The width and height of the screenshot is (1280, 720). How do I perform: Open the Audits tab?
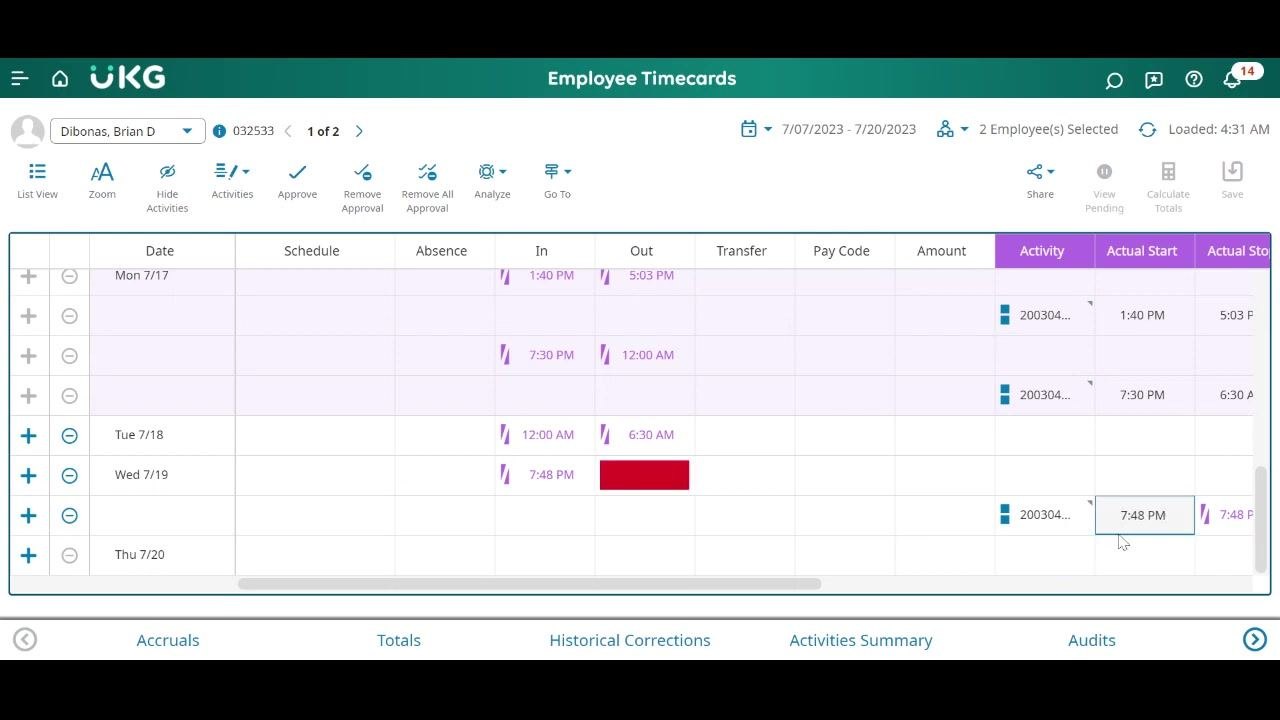click(1092, 640)
